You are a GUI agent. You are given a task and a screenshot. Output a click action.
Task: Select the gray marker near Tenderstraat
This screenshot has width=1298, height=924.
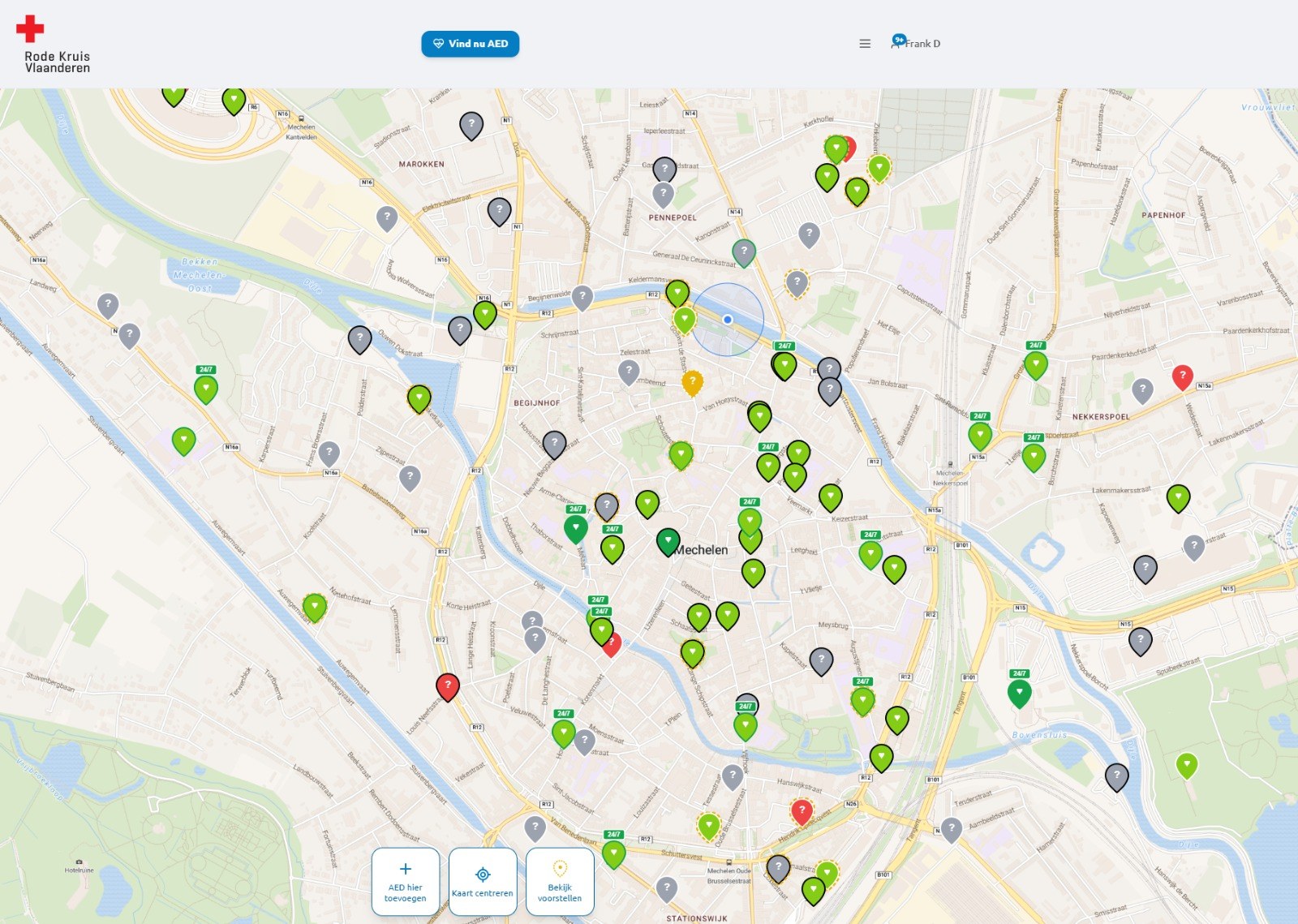[x=952, y=830]
